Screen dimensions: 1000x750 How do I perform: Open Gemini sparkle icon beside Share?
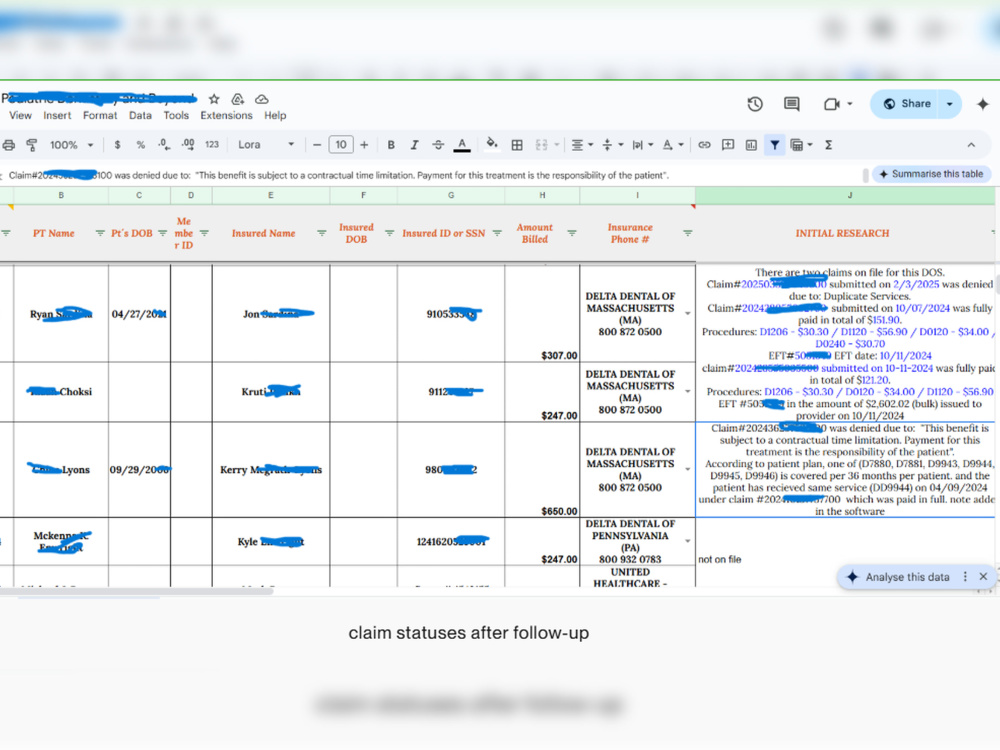click(x=982, y=104)
